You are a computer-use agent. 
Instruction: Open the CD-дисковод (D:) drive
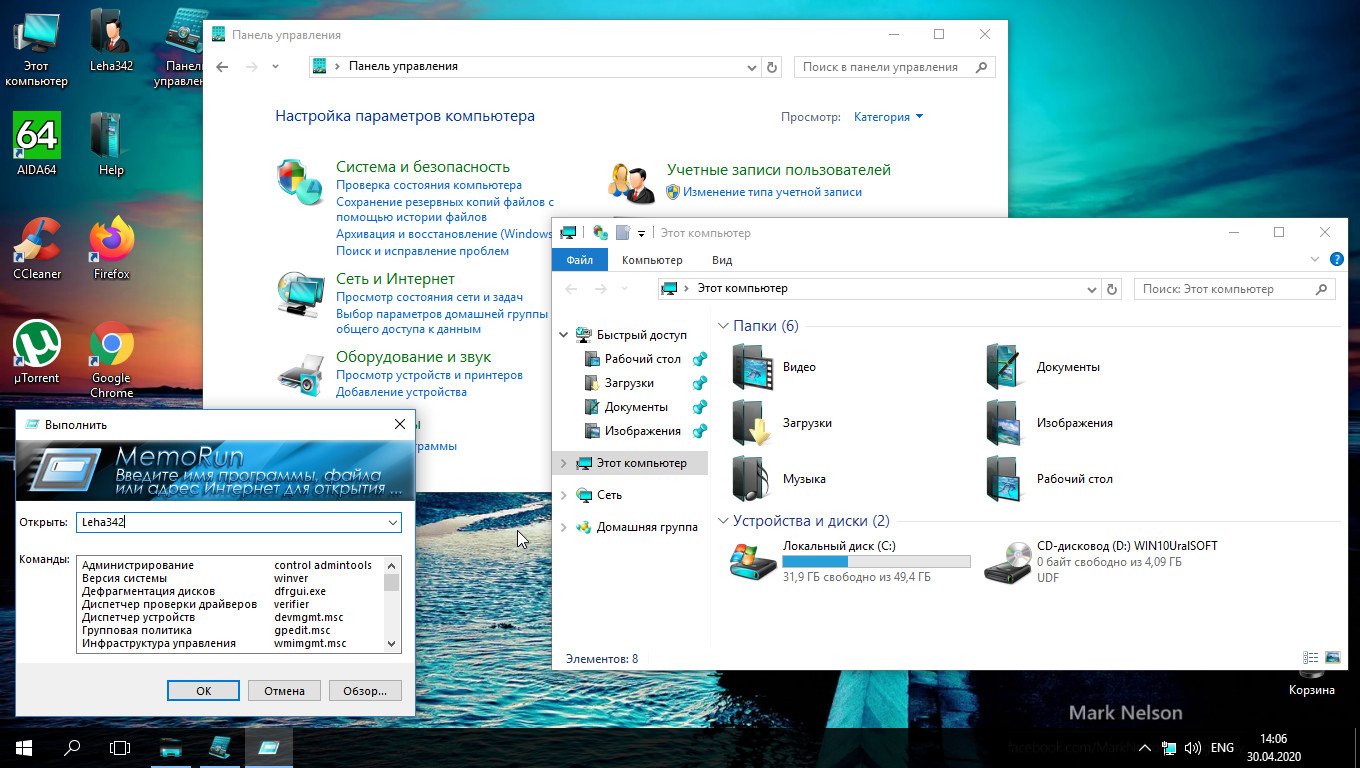click(1100, 562)
